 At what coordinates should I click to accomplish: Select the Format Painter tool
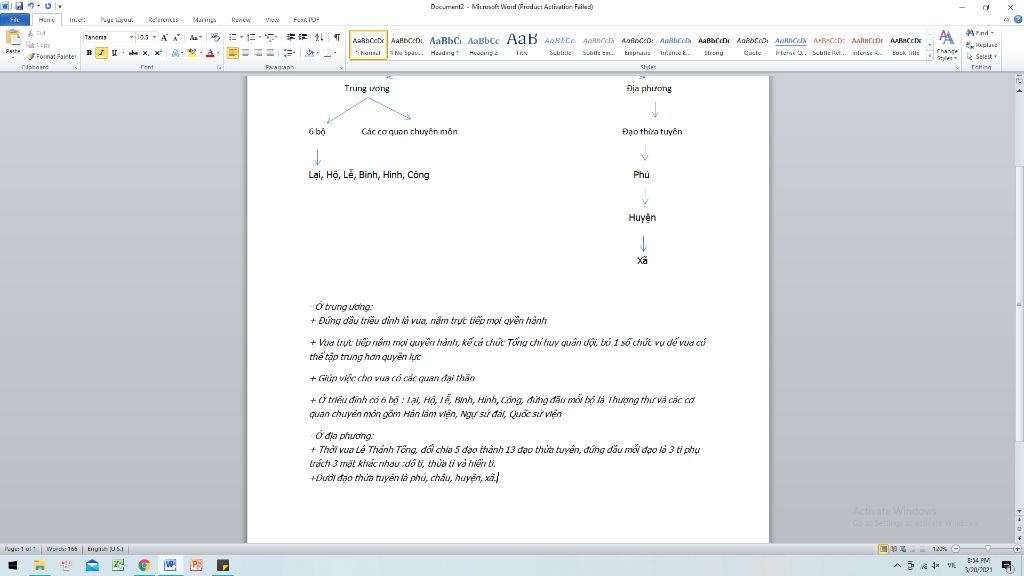pyautogui.click(x=52, y=56)
